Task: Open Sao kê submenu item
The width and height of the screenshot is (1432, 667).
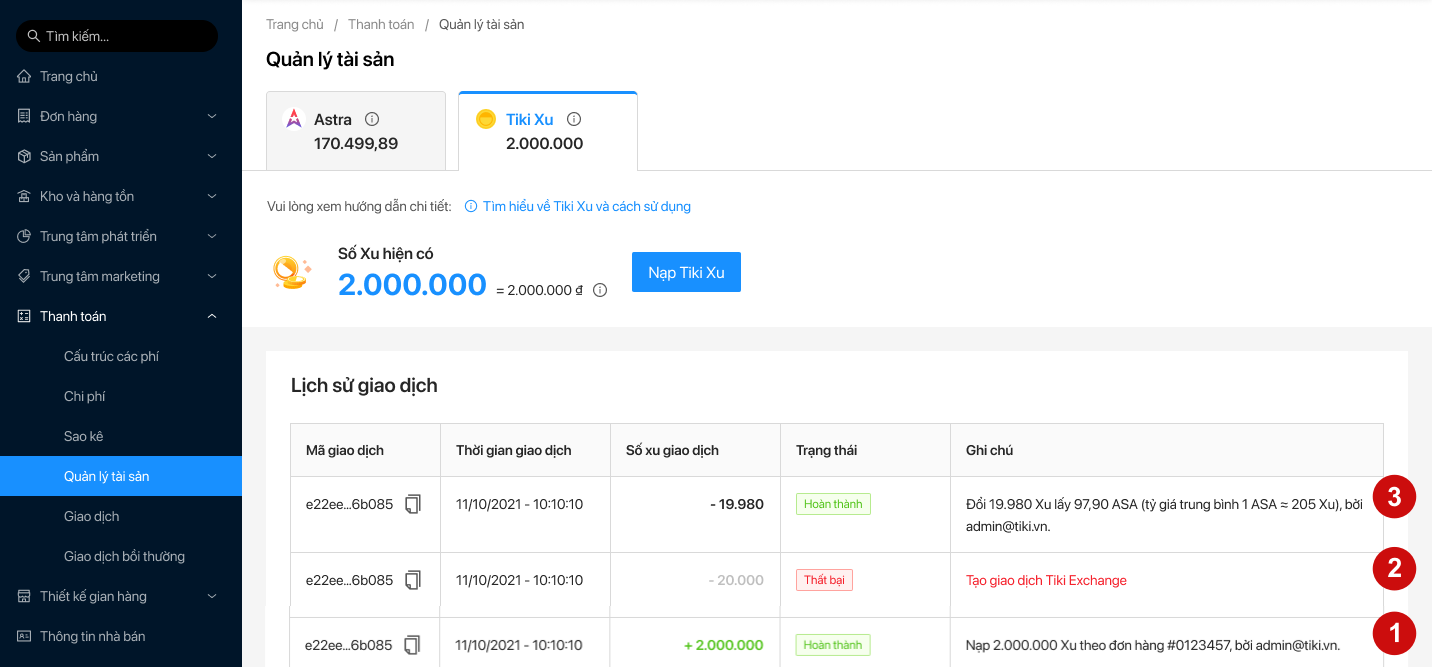Action: pyautogui.click(x=121, y=436)
